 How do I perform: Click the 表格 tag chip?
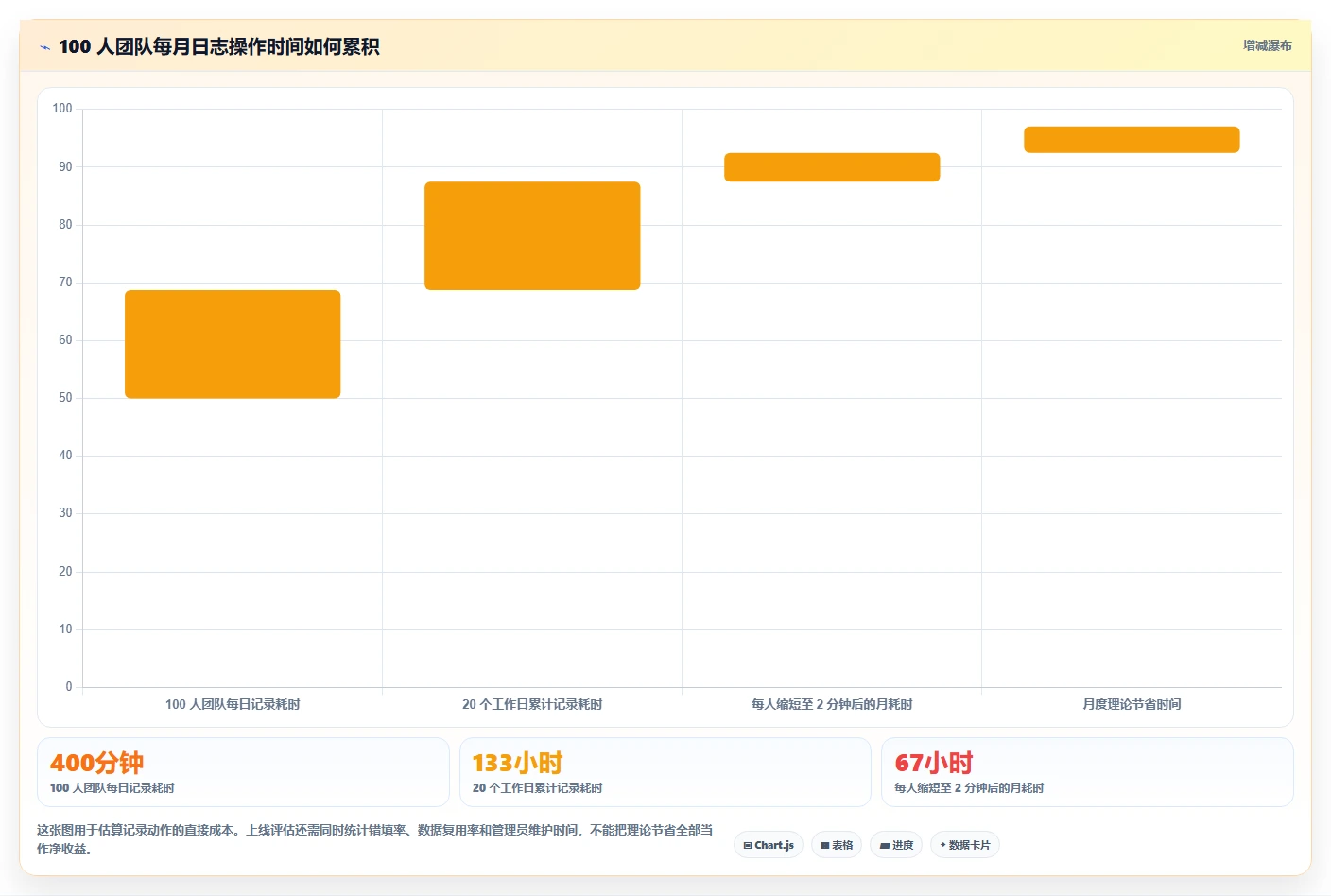click(837, 845)
